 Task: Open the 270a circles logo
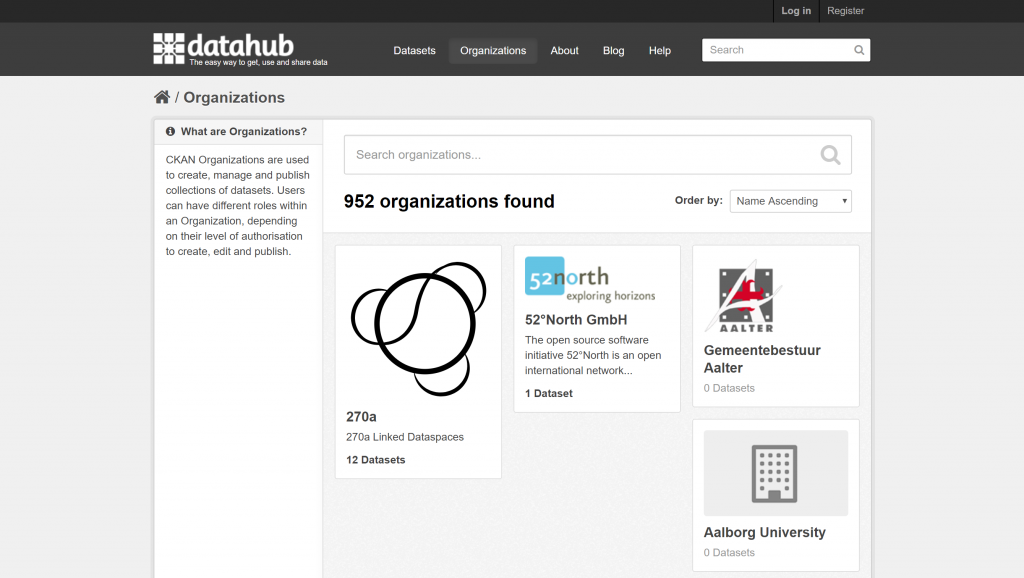click(418, 328)
